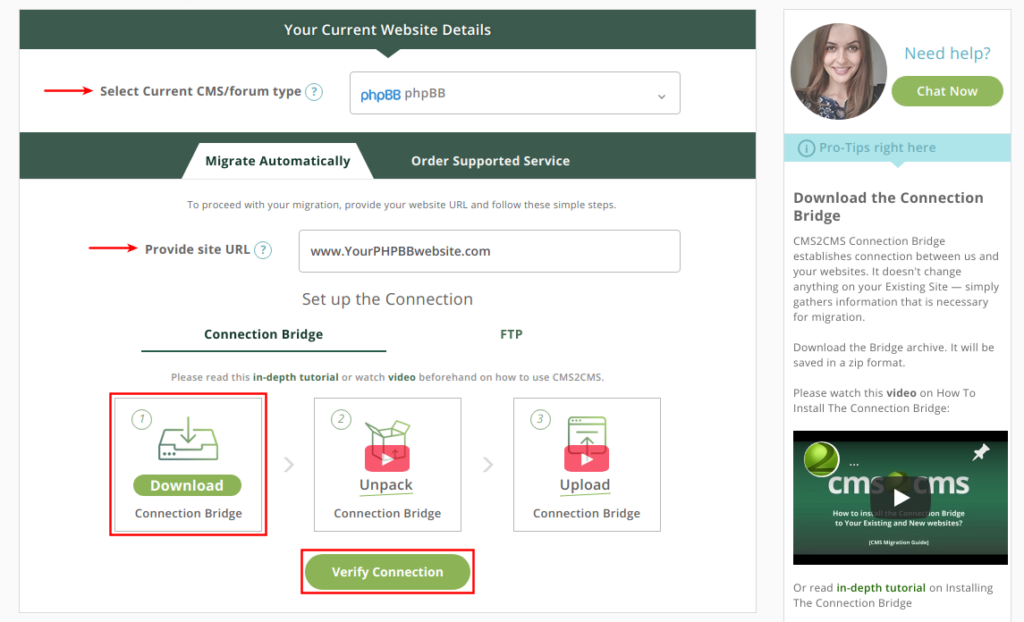
Task: Click the Pro-Tips info icon
Action: pos(806,148)
